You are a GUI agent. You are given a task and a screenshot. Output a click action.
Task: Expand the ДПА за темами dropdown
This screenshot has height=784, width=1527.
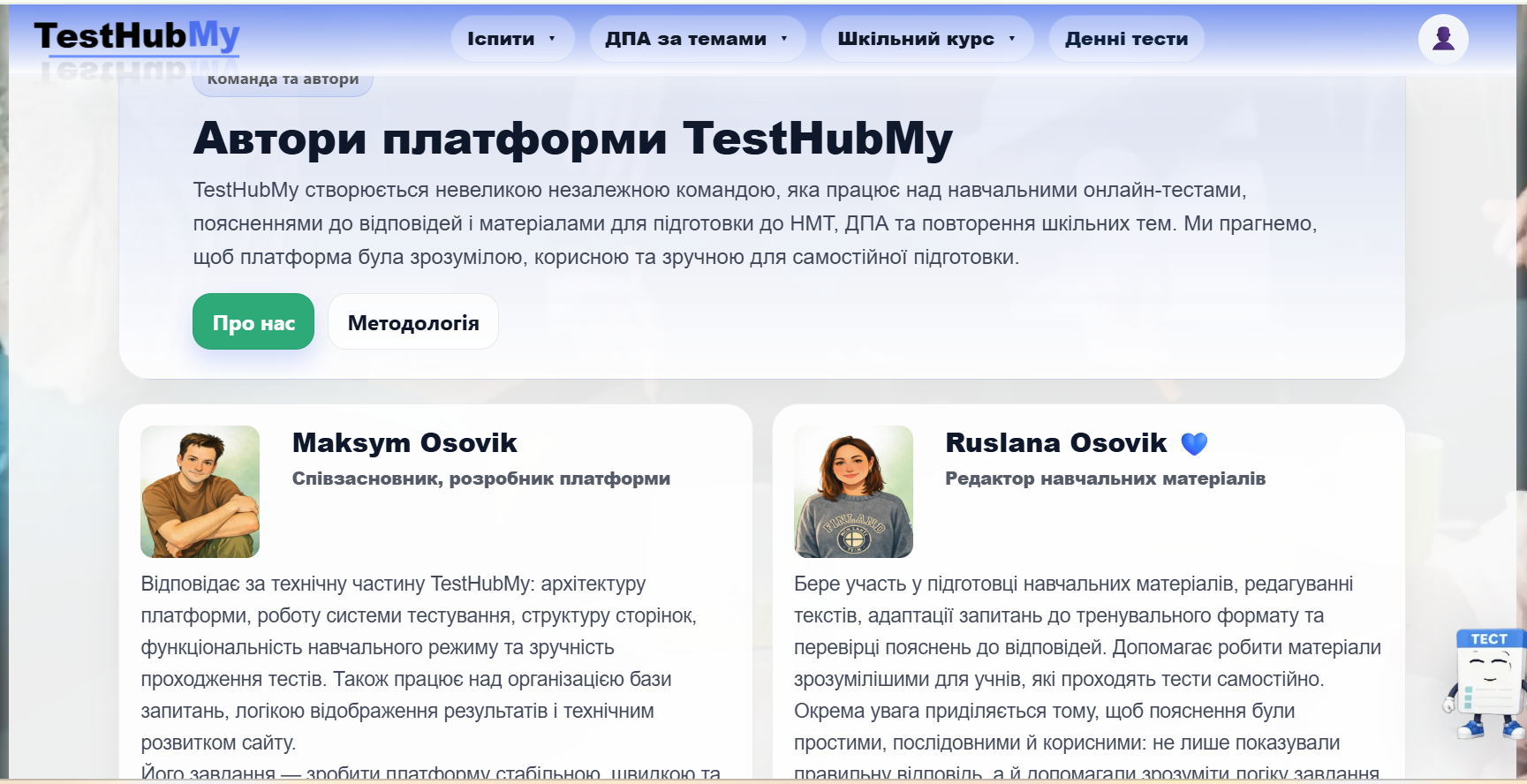pyautogui.click(x=698, y=39)
